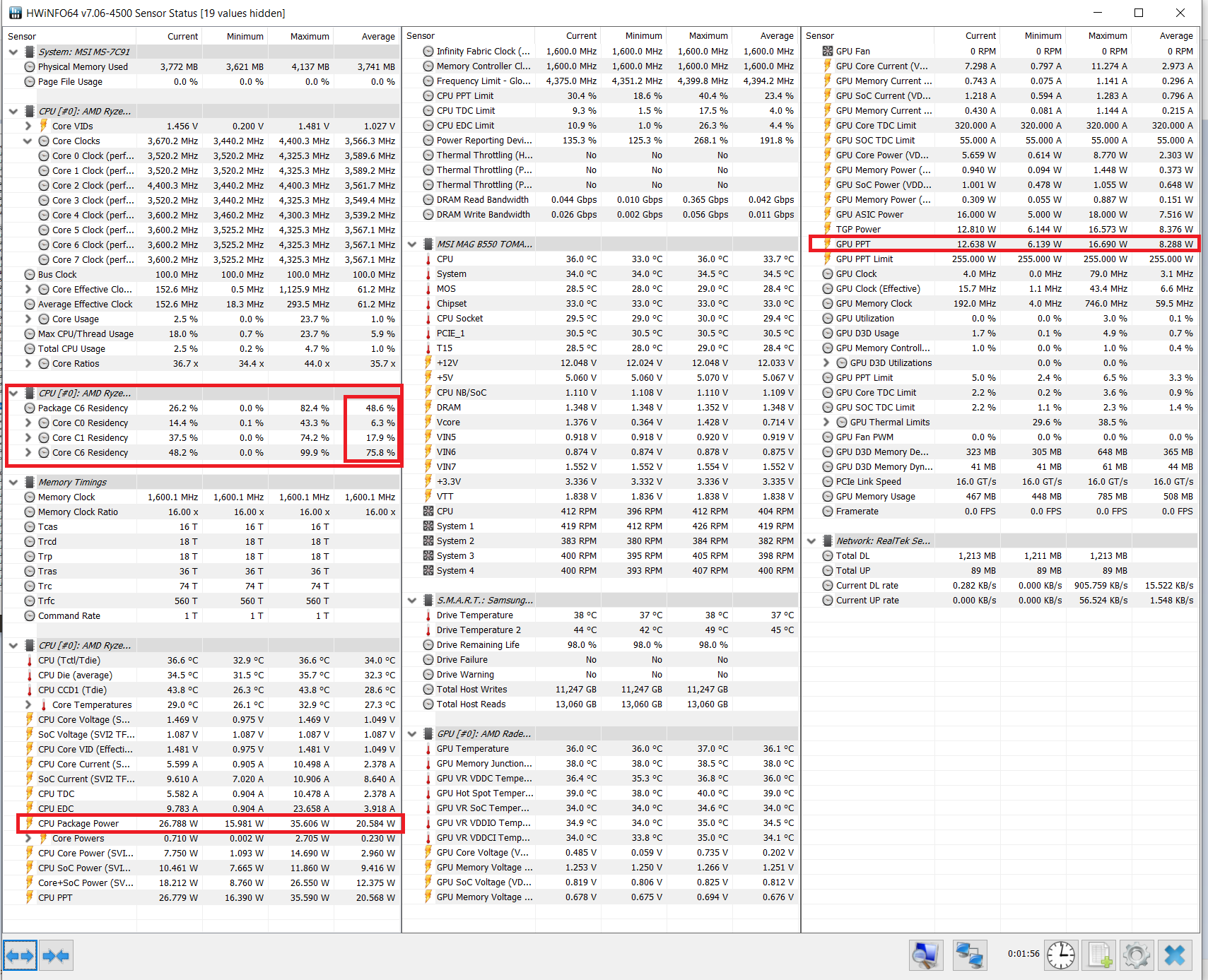Click the circle icon beside Physical Memory Used
This screenshot has width=1208, height=980.
tap(30, 66)
